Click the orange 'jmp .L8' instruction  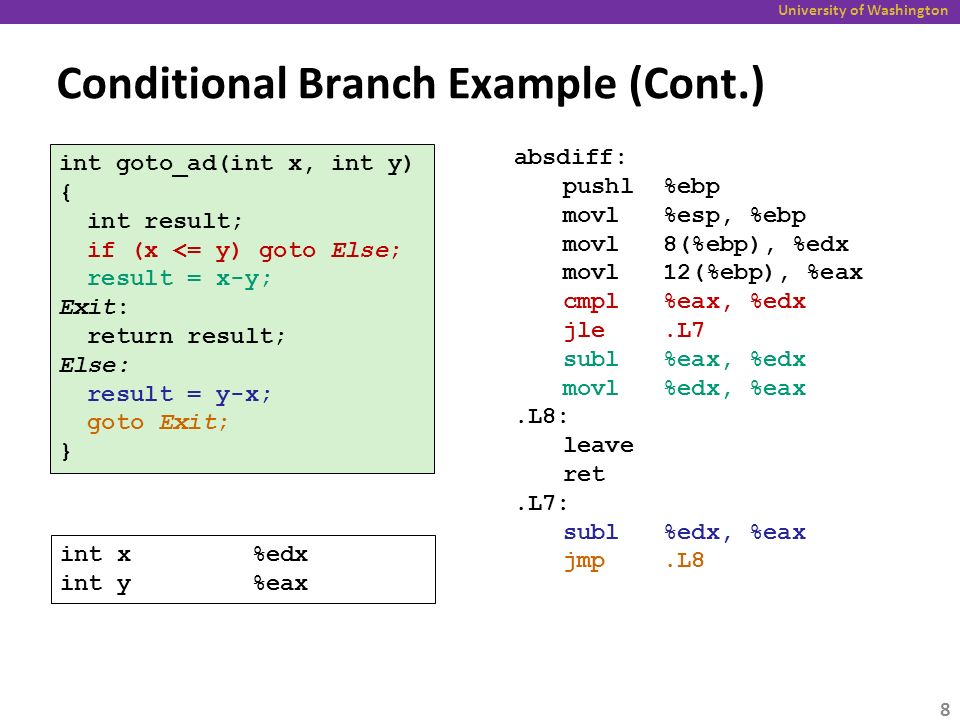click(x=634, y=561)
